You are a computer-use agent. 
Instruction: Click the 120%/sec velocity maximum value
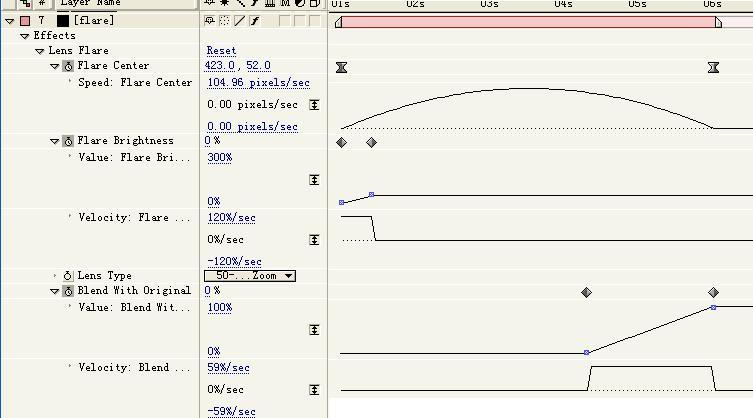(x=231, y=218)
